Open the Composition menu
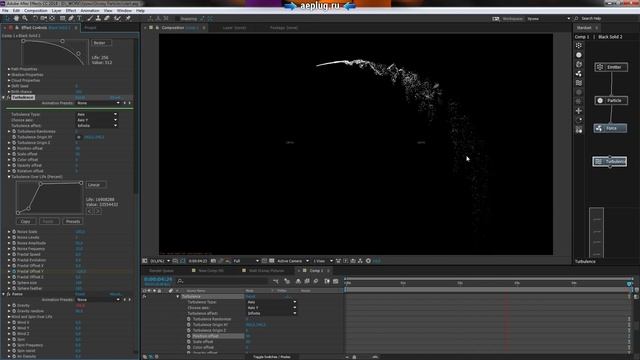 36,11
